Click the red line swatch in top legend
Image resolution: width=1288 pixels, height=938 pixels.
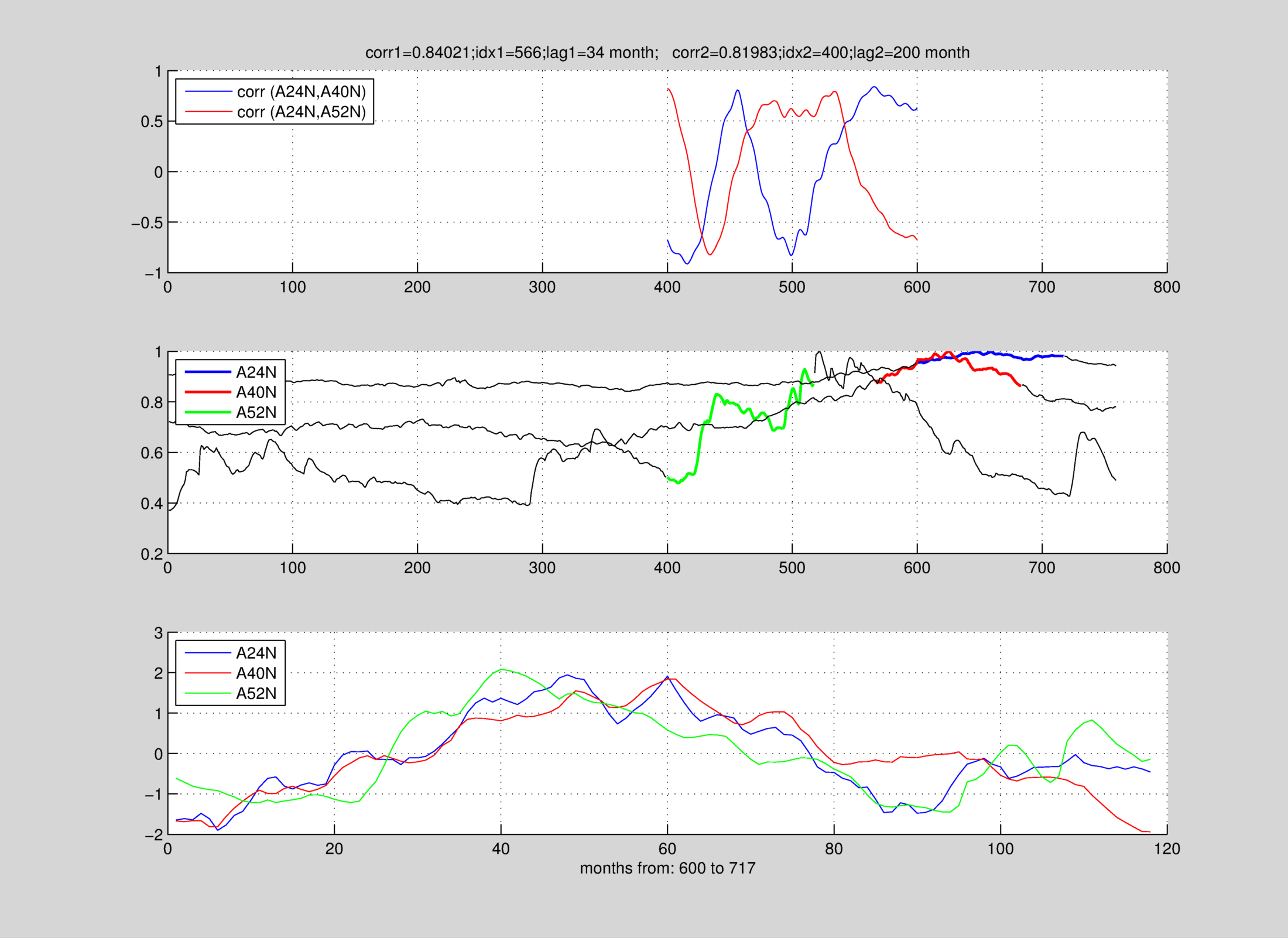tap(208, 112)
